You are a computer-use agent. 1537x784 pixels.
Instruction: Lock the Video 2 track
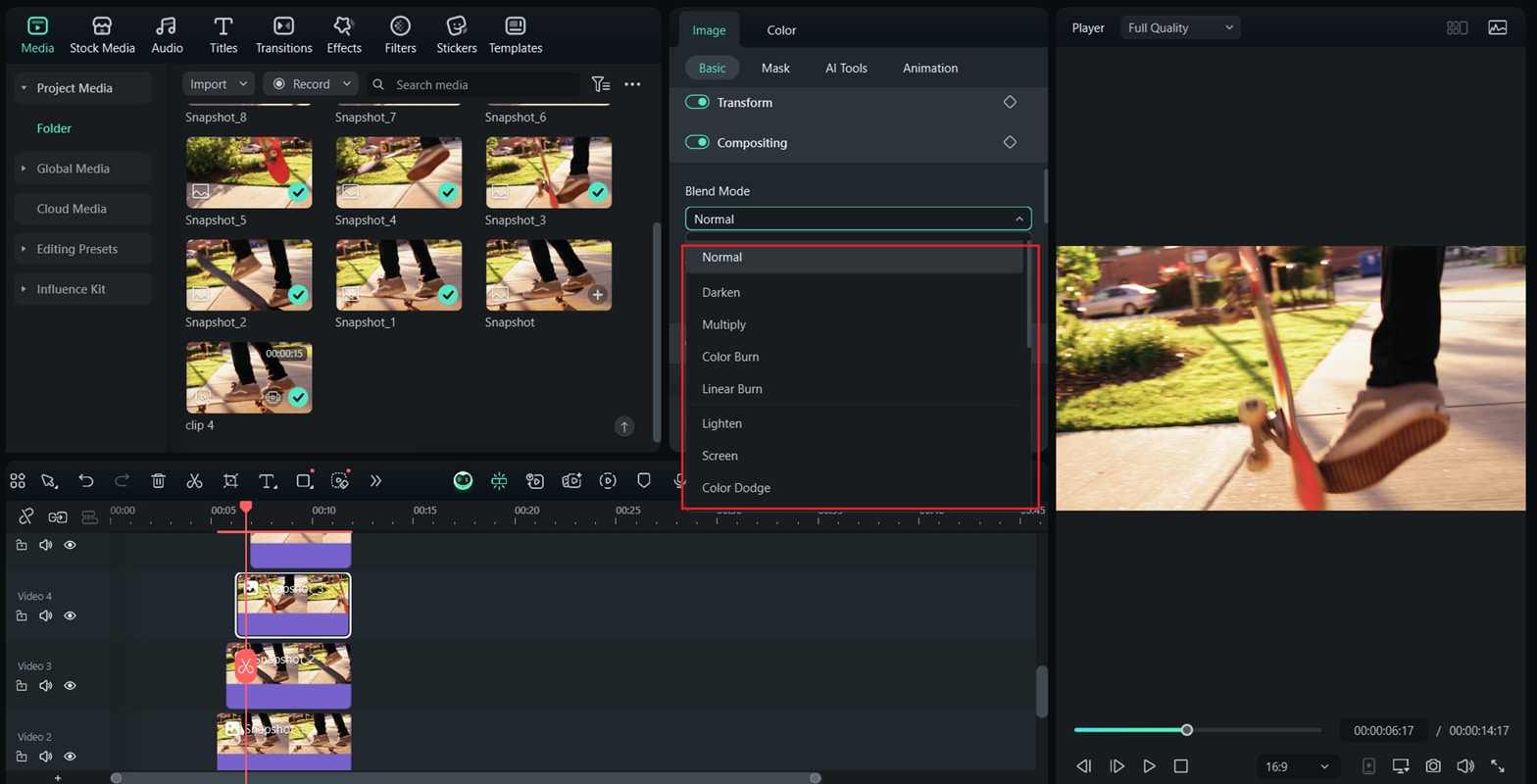[22, 756]
